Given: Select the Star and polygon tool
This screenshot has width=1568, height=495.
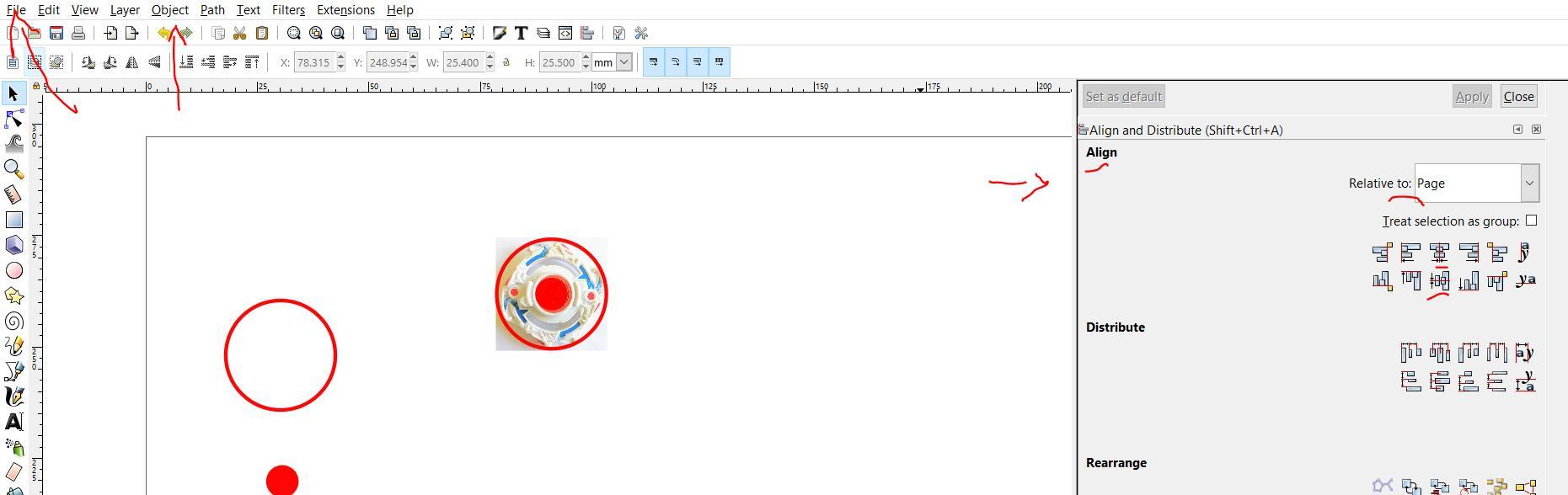Looking at the screenshot, I should tap(13, 295).
